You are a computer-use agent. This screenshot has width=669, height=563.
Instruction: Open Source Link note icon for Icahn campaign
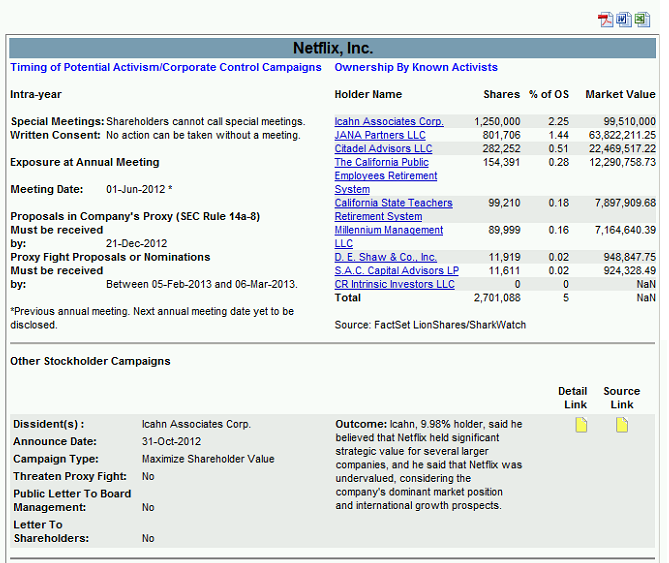[622, 425]
